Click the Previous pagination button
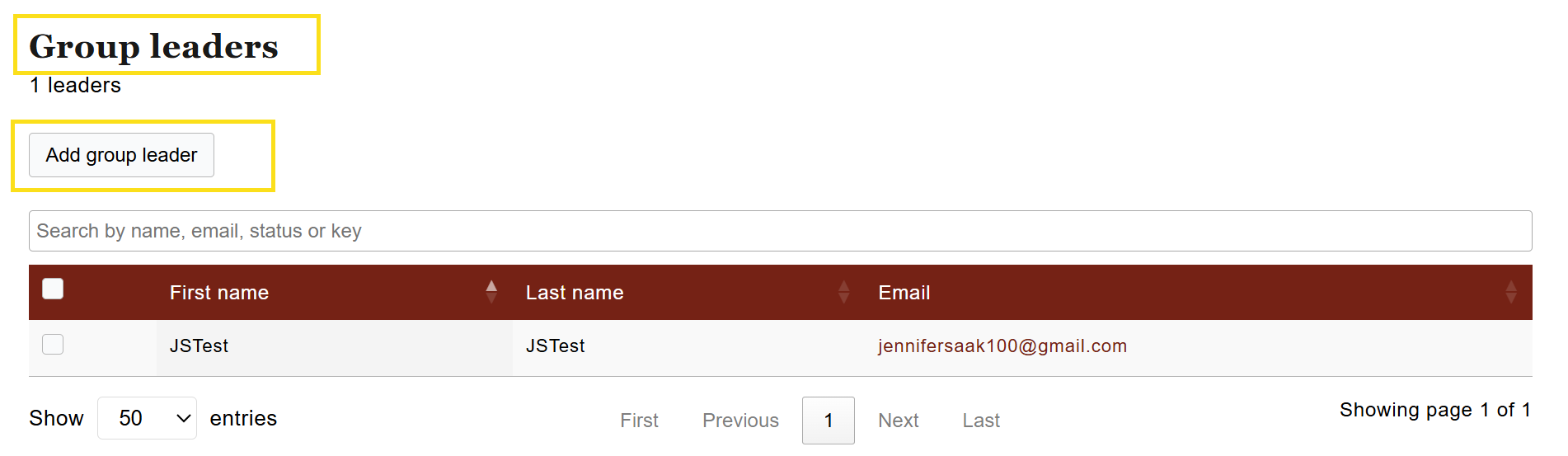Image resolution: width=1568 pixels, height=456 pixels. click(740, 421)
